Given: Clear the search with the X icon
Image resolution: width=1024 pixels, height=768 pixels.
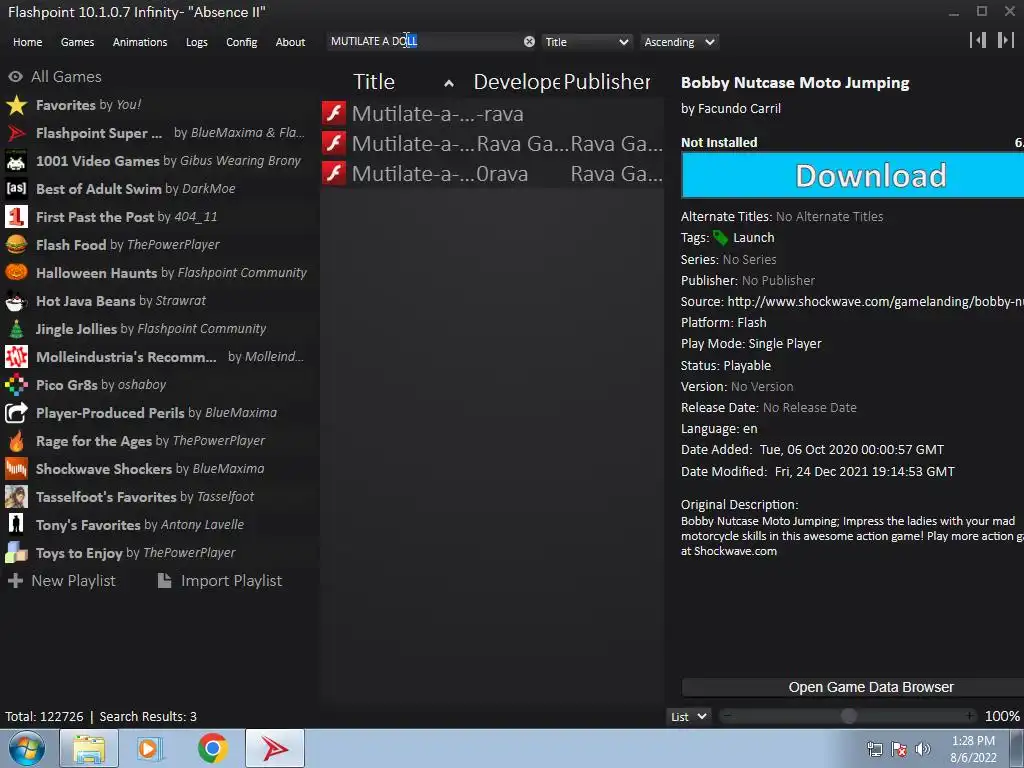Looking at the screenshot, I should pyautogui.click(x=529, y=42).
